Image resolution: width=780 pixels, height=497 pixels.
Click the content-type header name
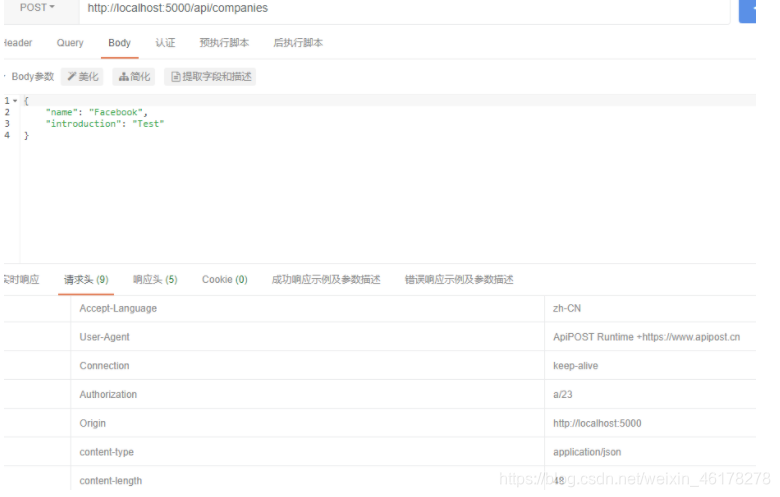pyautogui.click(x=106, y=452)
